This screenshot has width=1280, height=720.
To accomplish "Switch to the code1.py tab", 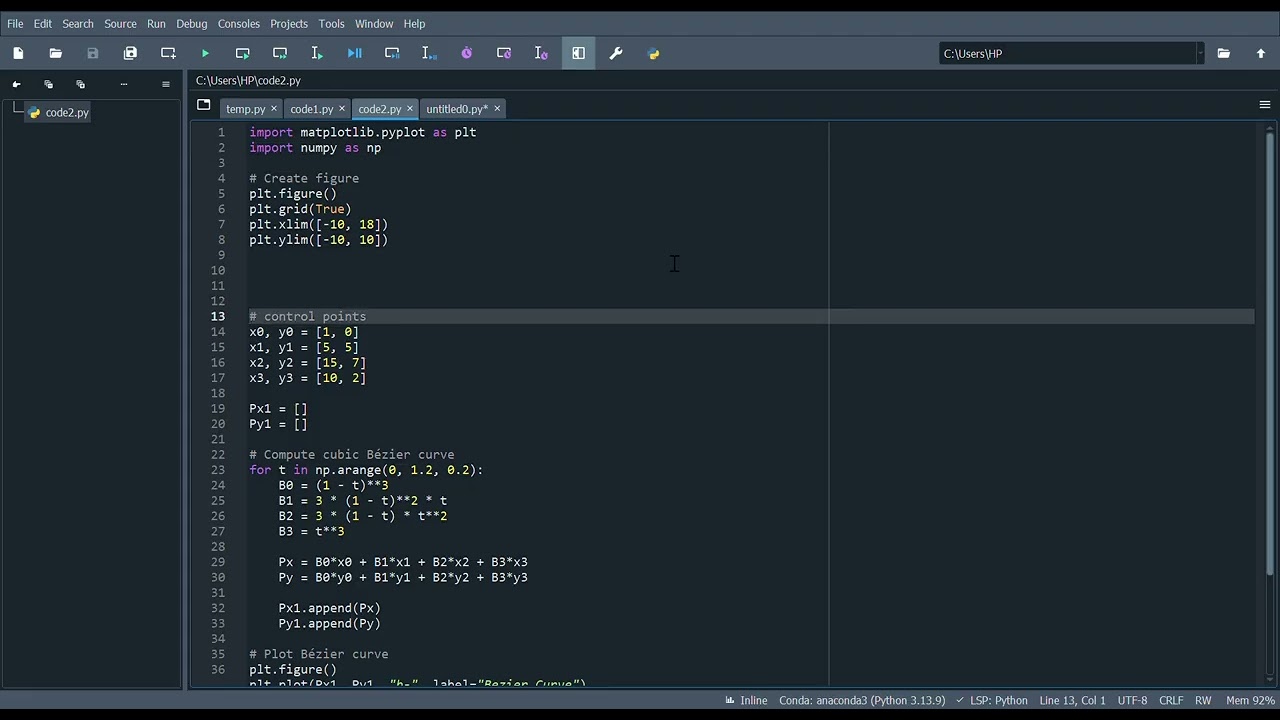I will point(311,109).
